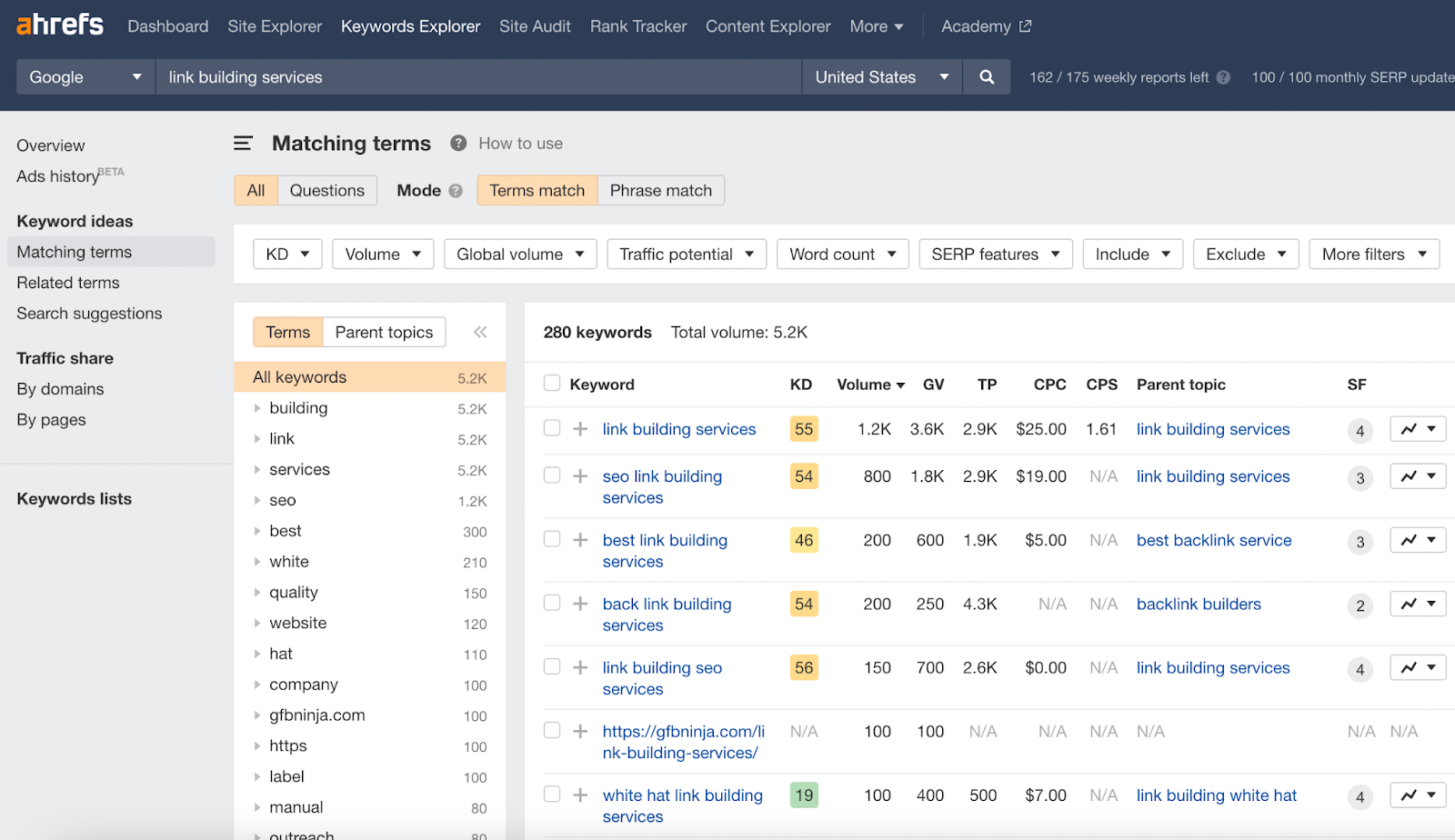Toggle the select-all Keyword header checkbox
This screenshot has width=1455, height=840.
tap(552, 384)
